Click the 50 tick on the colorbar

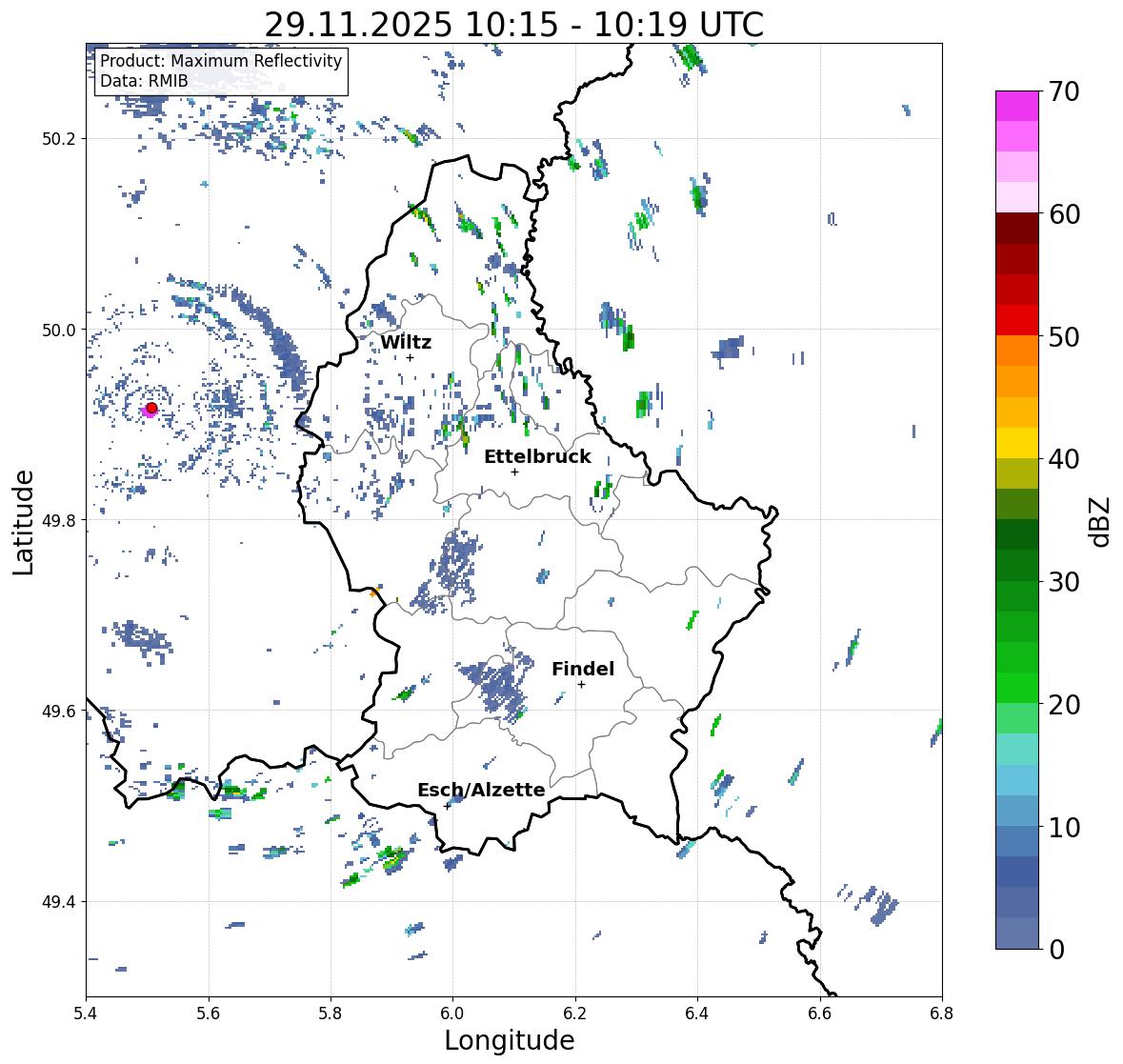(1064, 336)
